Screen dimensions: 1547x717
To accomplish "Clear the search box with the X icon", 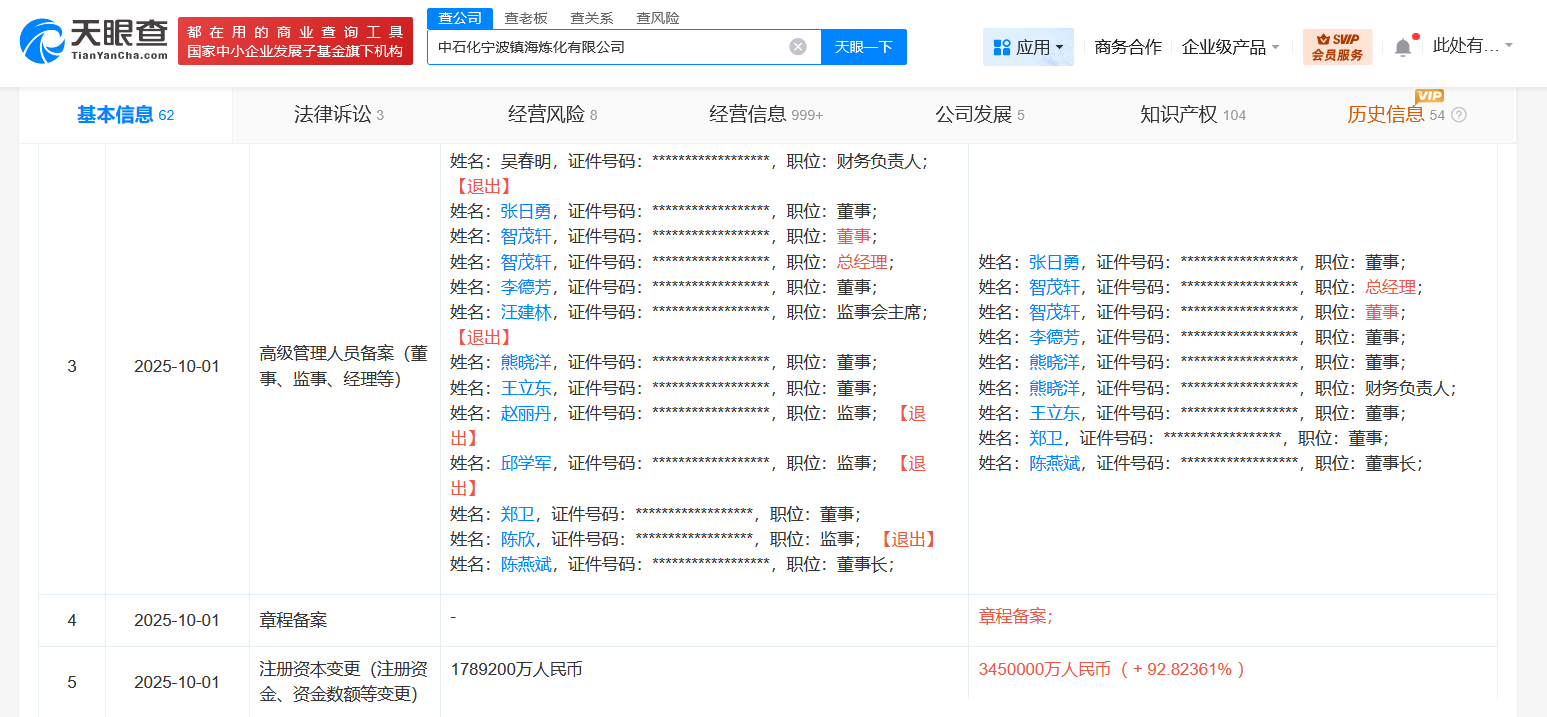I will 797,47.
